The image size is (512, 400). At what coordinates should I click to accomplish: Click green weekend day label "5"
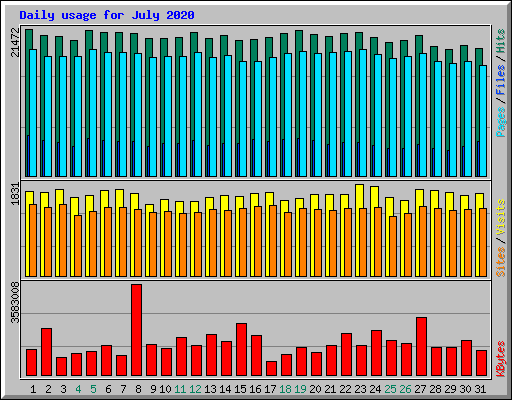click(93, 389)
